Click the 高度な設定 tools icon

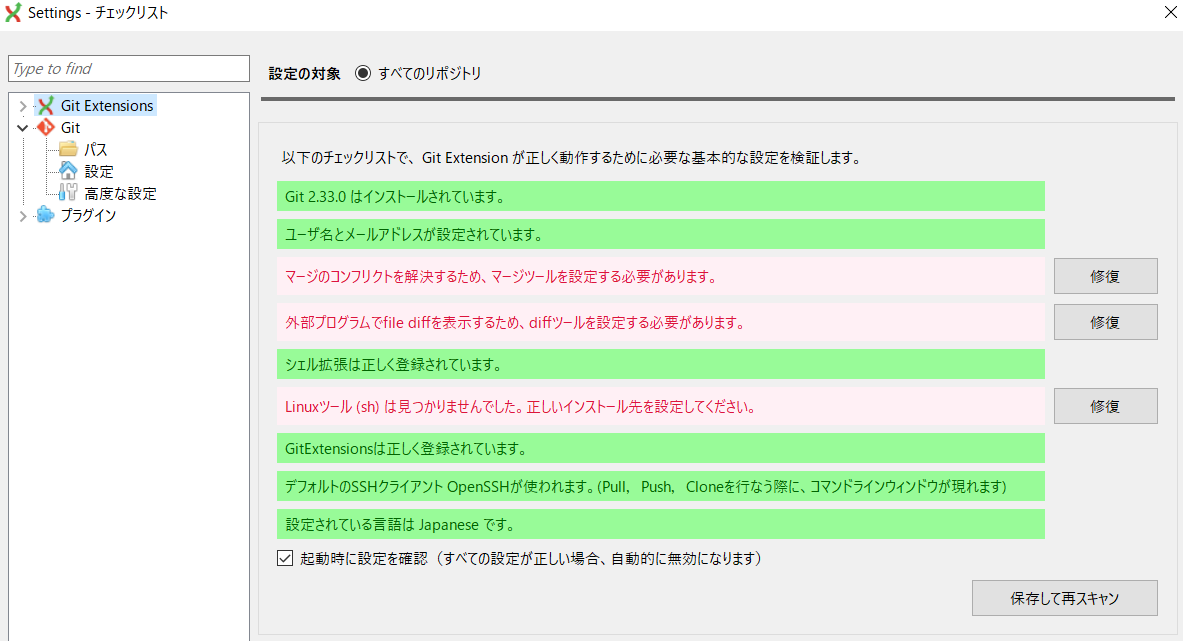[68, 194]
